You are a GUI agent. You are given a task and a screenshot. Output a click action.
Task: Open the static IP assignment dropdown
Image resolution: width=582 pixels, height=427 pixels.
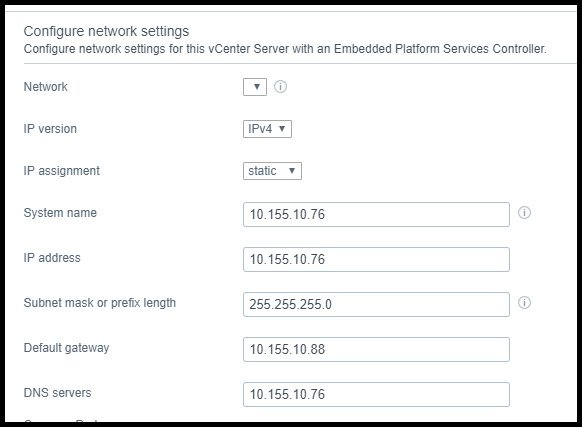pyautogui.click(x=272, y=171)
